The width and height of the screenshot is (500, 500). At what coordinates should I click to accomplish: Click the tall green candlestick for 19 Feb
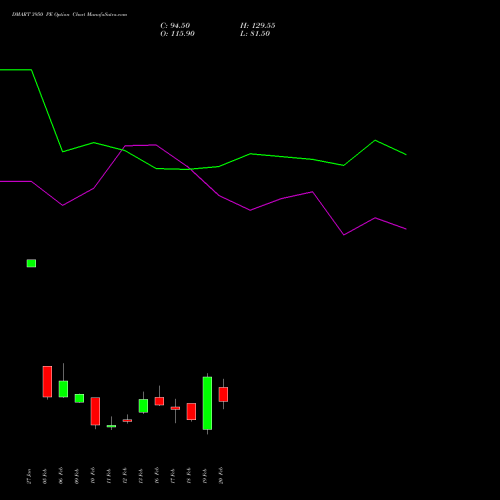coord(207,403)
